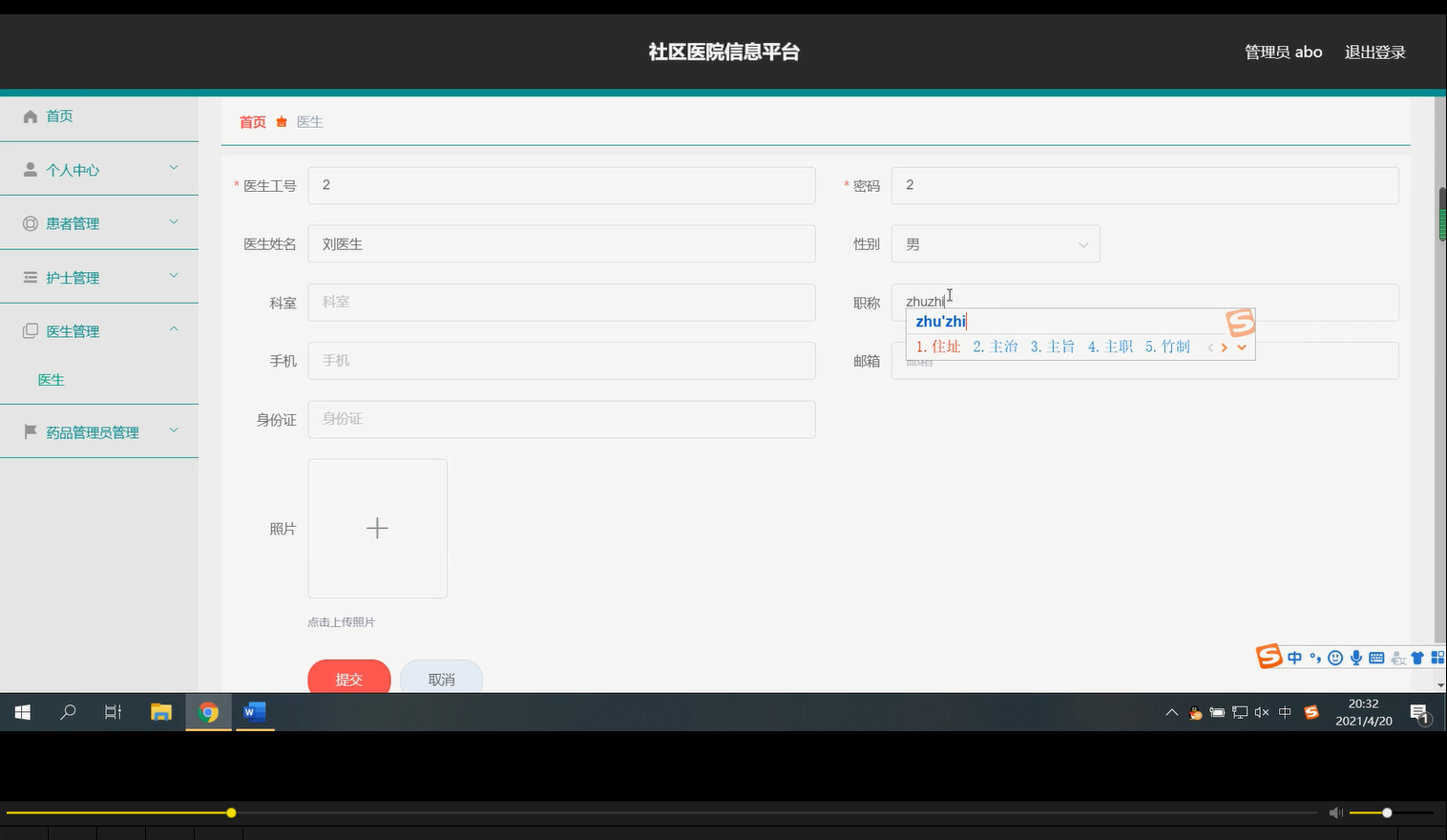Click 退出登录 to log out
This screenshot has height=840, width=1447.
tap(1375, 52)
